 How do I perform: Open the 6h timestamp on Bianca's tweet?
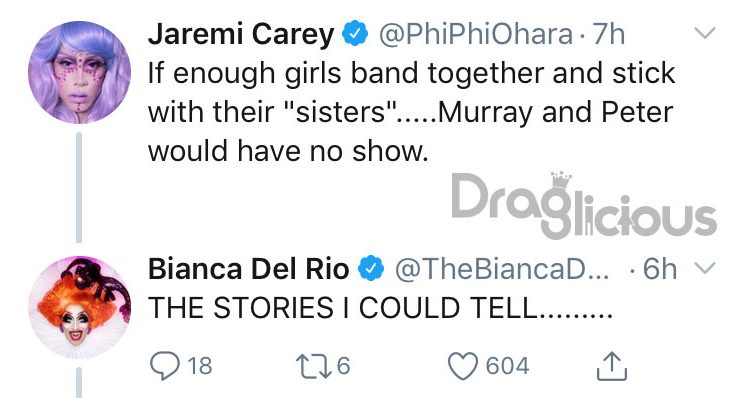pyautogui.click(x=660, y=269)
